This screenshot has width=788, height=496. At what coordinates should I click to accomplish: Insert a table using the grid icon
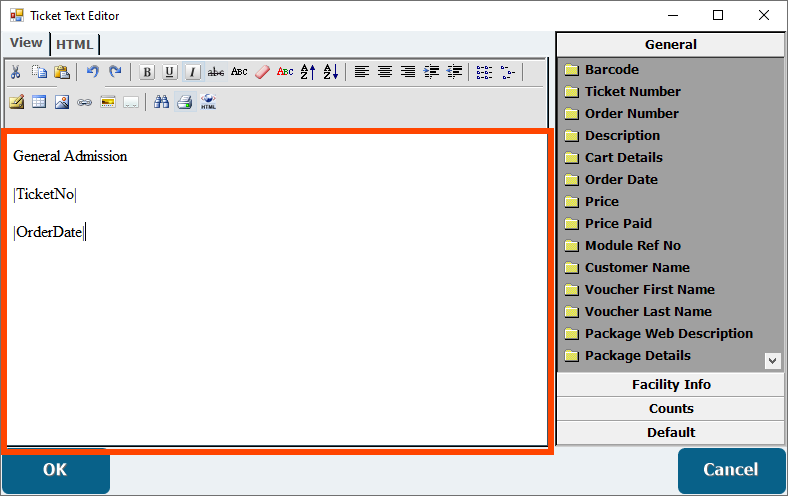(39, 102)
